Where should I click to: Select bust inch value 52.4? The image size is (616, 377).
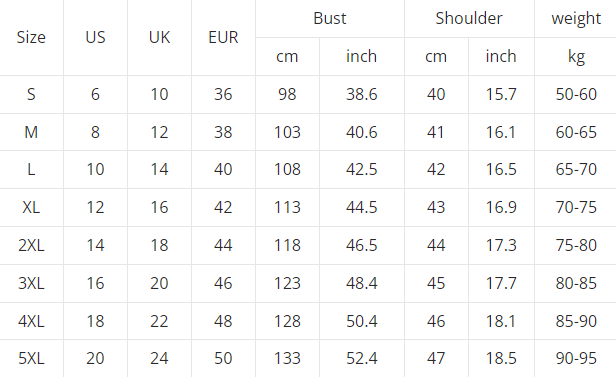(361, 359)
